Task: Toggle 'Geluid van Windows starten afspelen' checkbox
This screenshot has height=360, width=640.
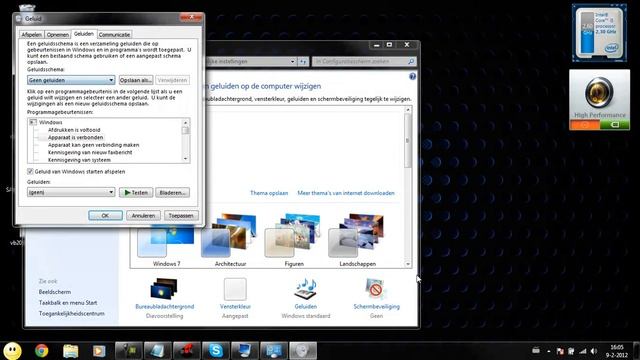Action: (x=30, y=171)
